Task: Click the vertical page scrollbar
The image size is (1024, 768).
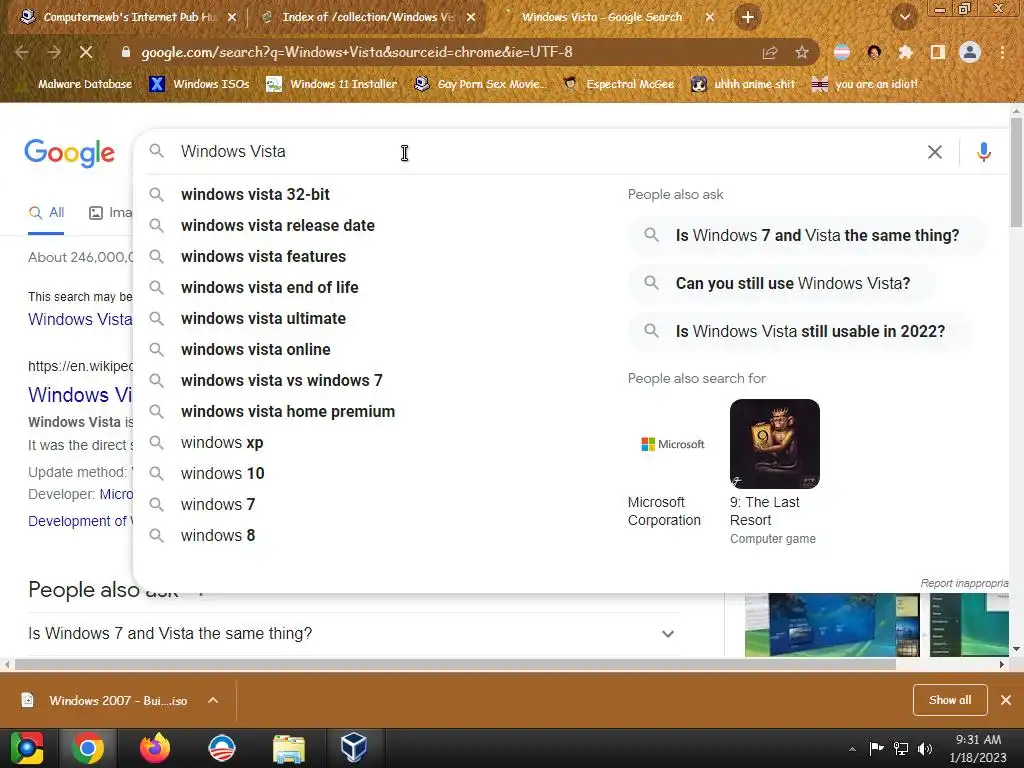Action: [1016, 173]
